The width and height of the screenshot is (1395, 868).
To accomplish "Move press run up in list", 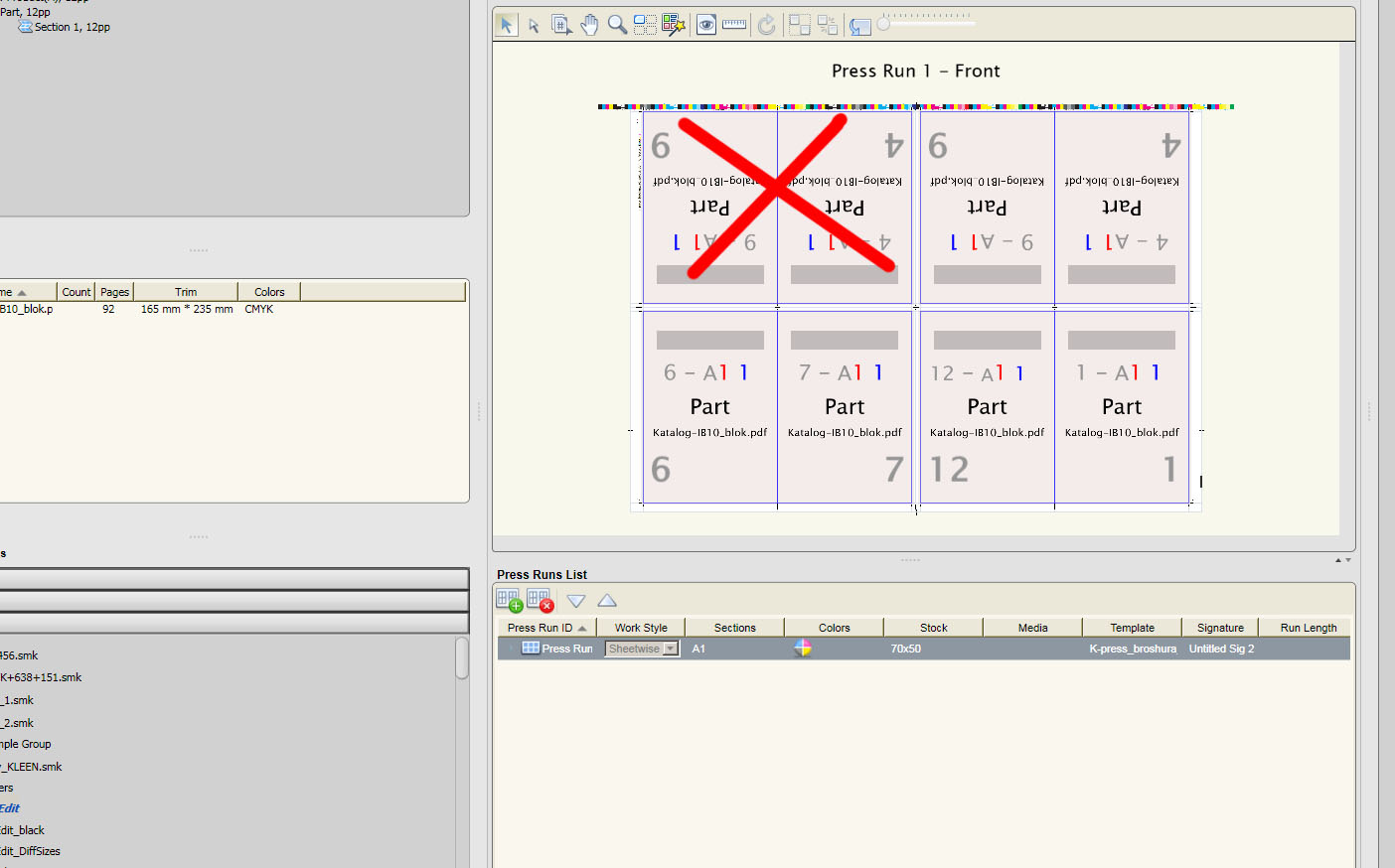I will click(607, 601).
